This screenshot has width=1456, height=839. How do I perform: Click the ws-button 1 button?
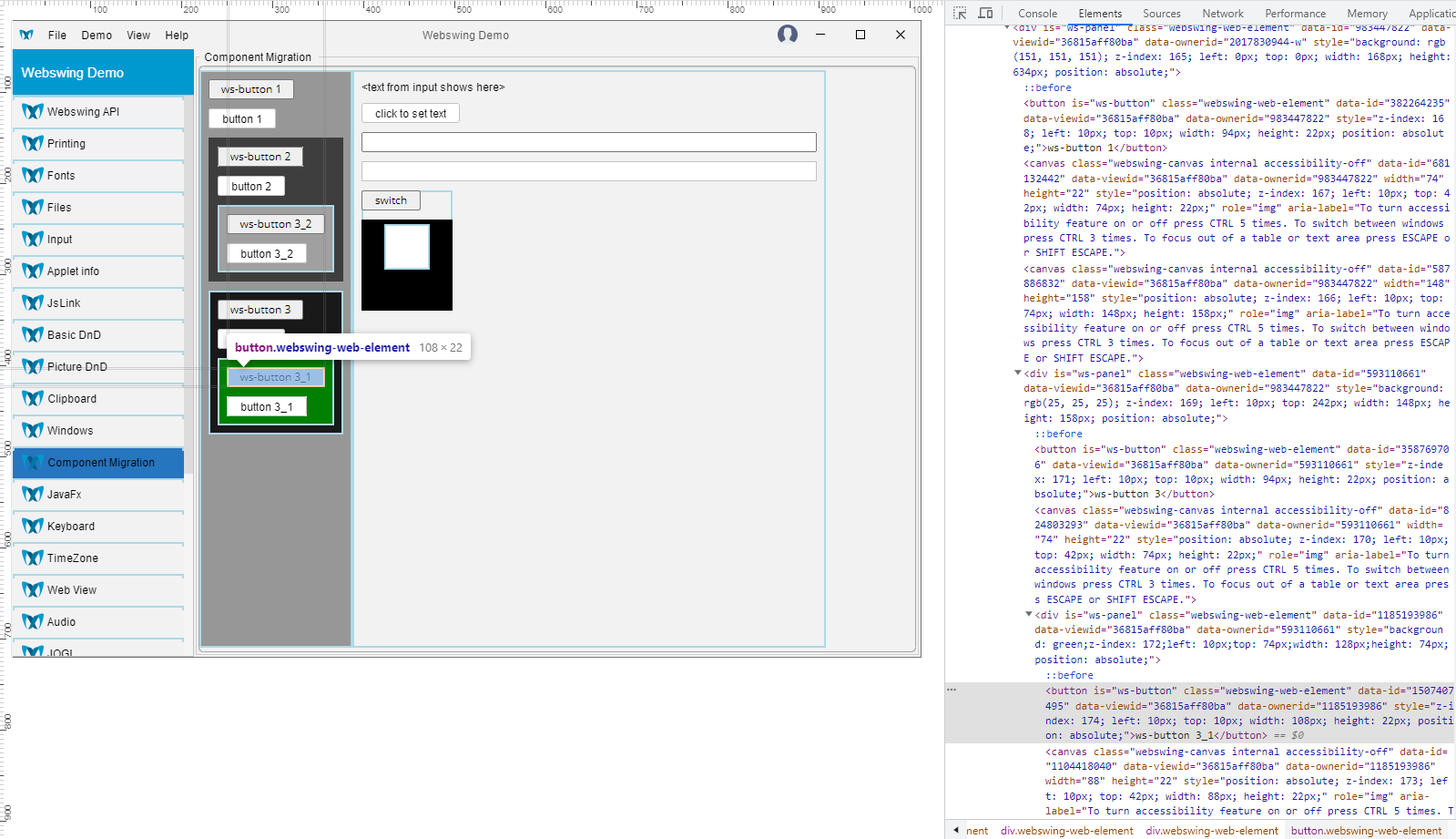click(251, 89)
